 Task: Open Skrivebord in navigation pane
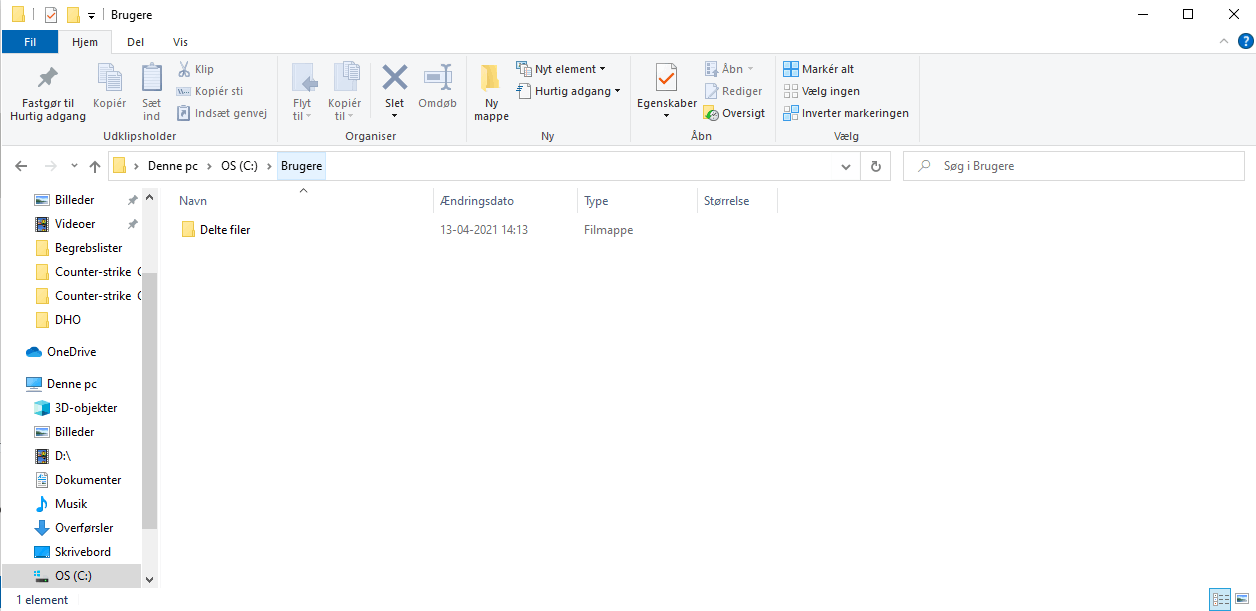[x=73, y=552]
